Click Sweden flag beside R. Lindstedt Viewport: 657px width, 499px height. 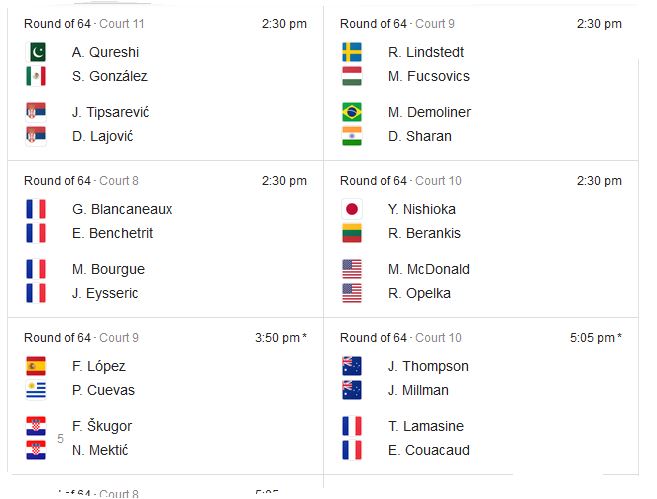(x=352, y=52)
